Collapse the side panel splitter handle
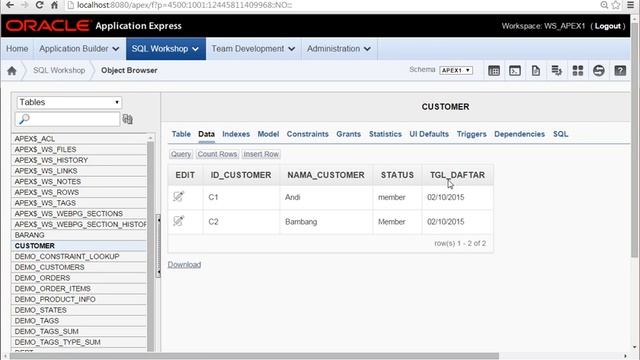This screenshot has height=360, width=640. click(158, 246)
